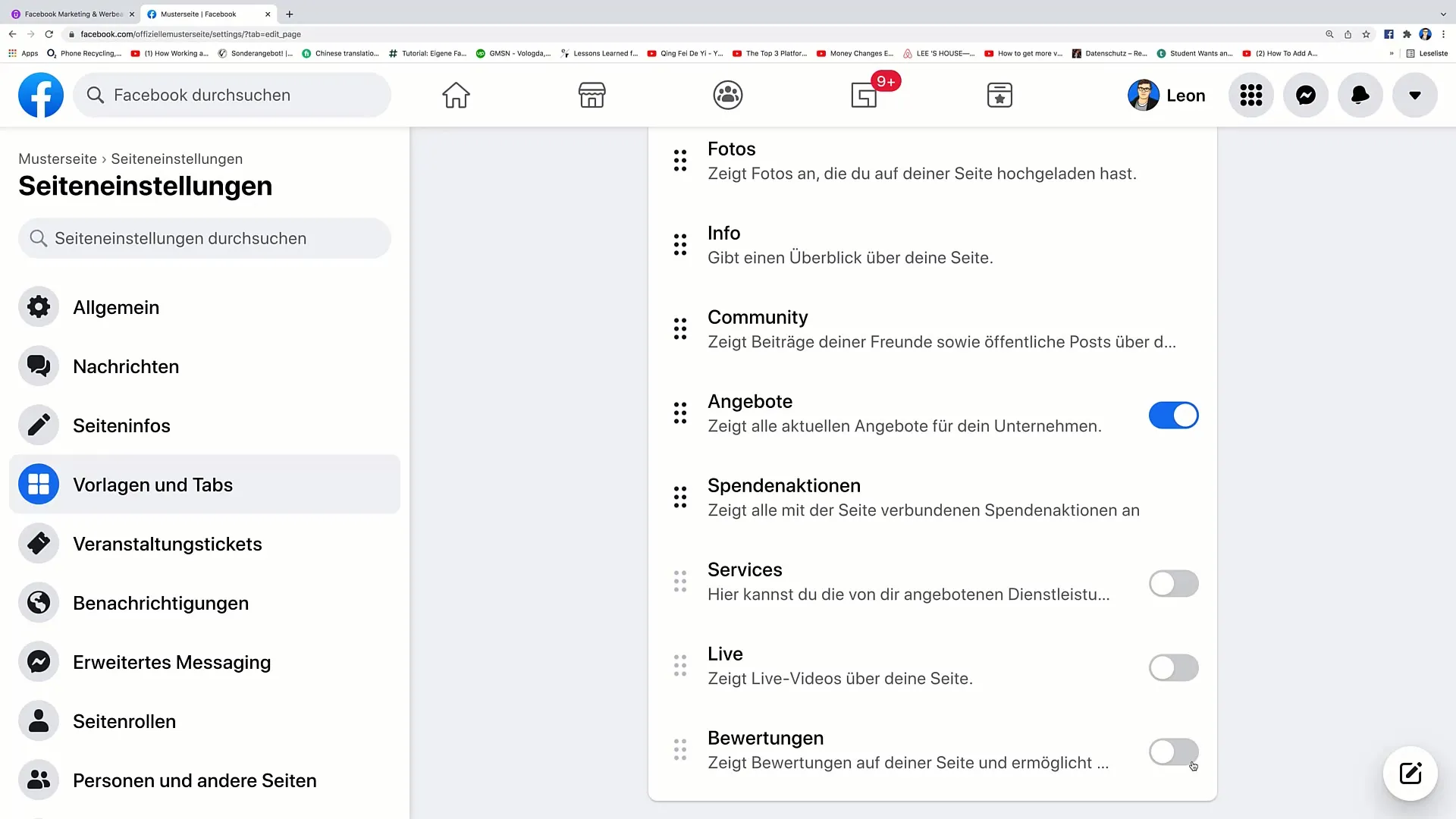Grab the drag handle beside Bewertungen

(x=680, y=750)
